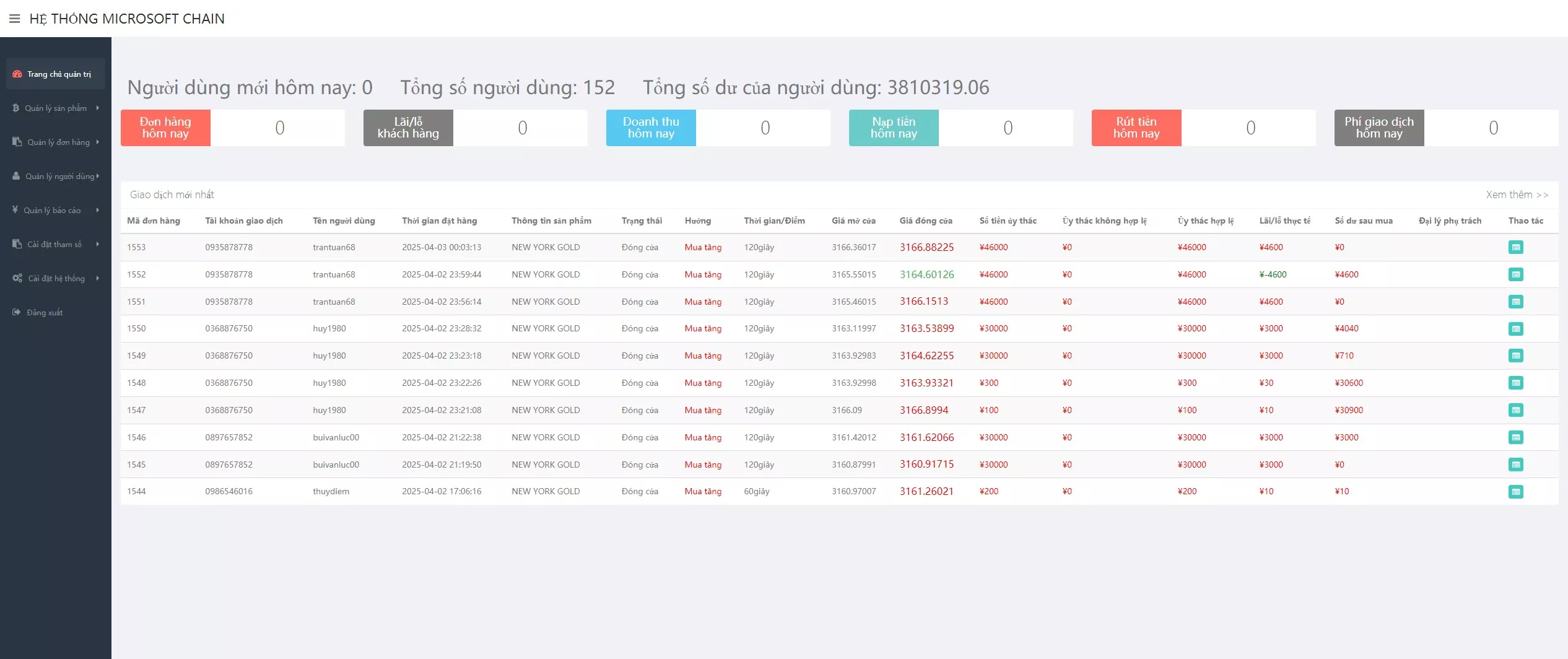Click the Doanh thu hôm nay blue tile
This screenshot has height=659, width=1568.
tap(651, 128)
